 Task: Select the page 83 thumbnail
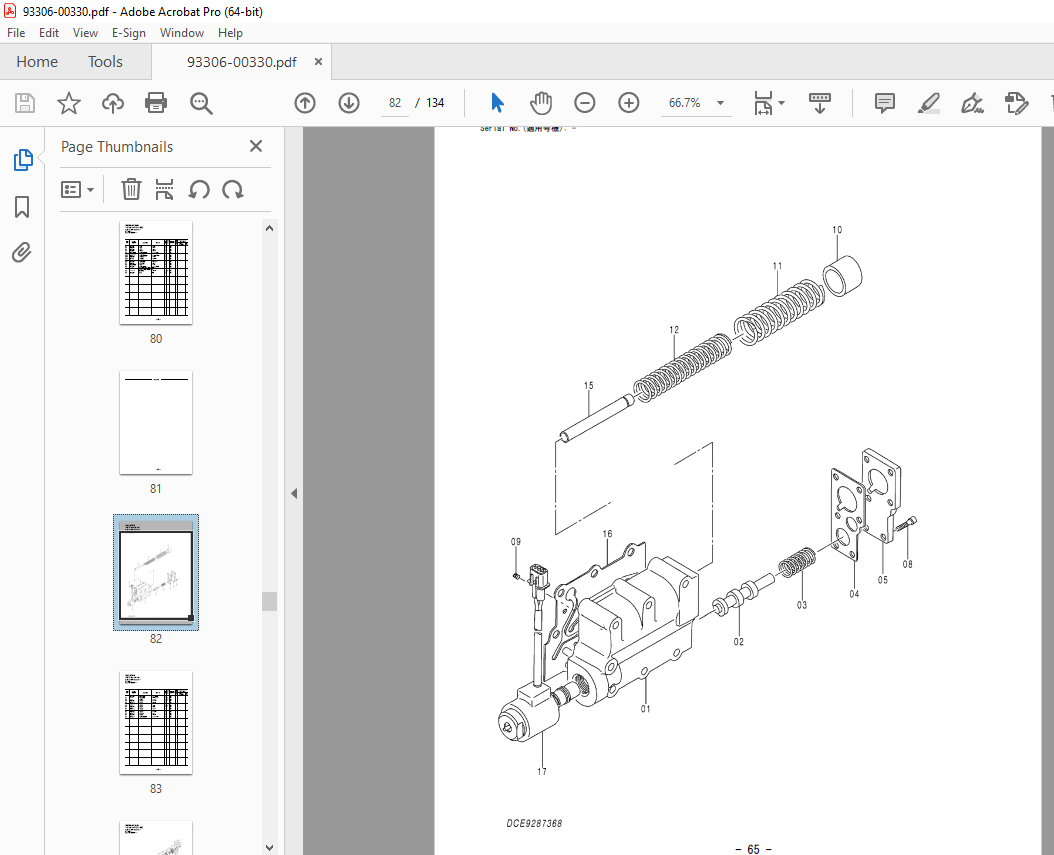click(156, 723)
